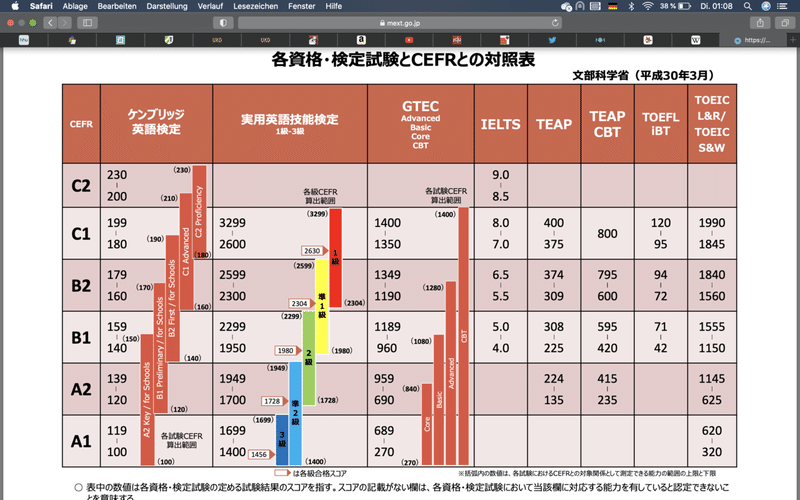Open the Share button in Safari toolbar
This screenshot has height=500, width=800.
[x=760, y=23]
